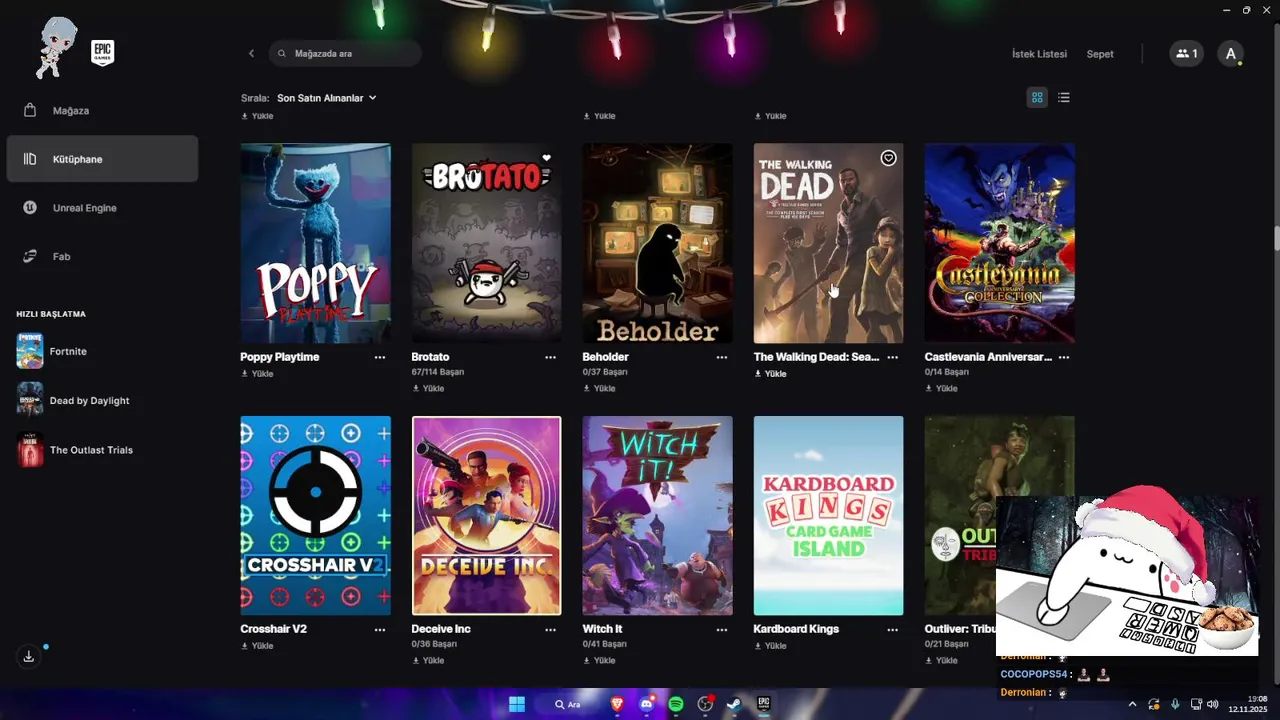Open the downloads icon in the sidebar
Screen dimensions: 1280x720
29,656
